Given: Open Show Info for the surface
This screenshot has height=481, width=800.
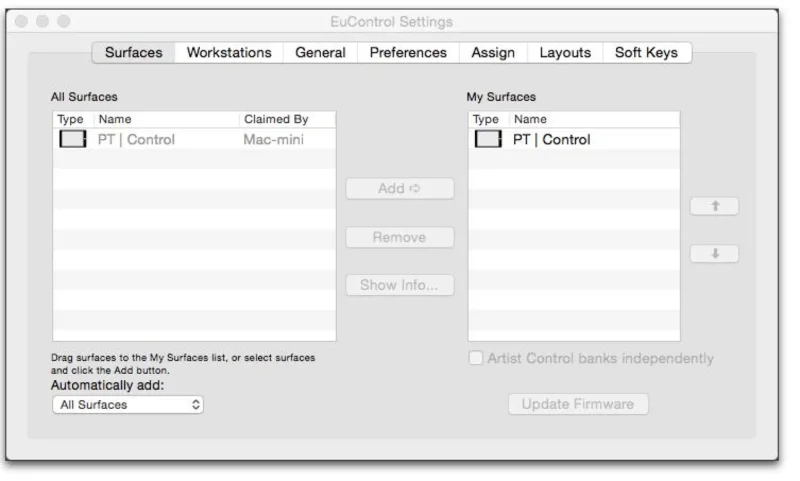Looking at the screenshot, I should (399, 285).
